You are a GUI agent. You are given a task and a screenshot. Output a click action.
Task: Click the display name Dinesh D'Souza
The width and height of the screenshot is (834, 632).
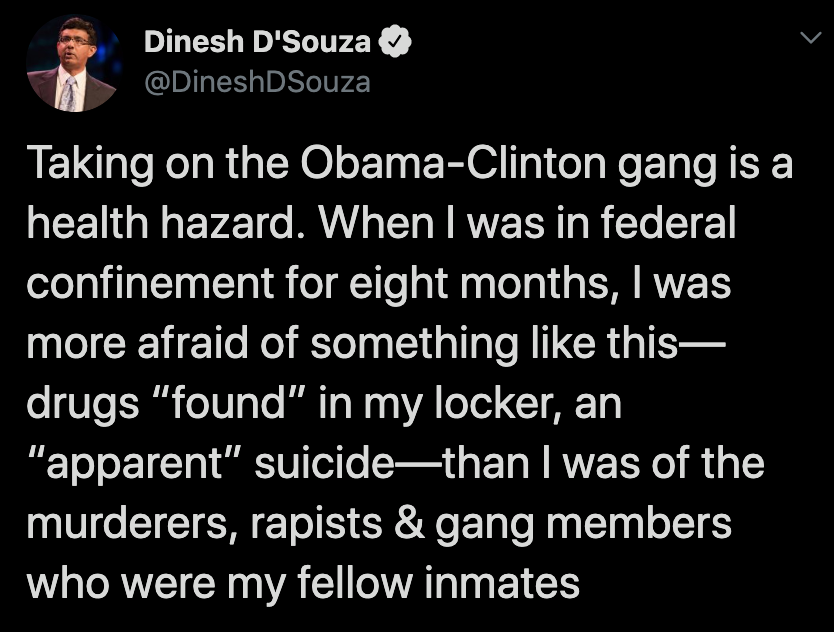click(x=257, y=41)
